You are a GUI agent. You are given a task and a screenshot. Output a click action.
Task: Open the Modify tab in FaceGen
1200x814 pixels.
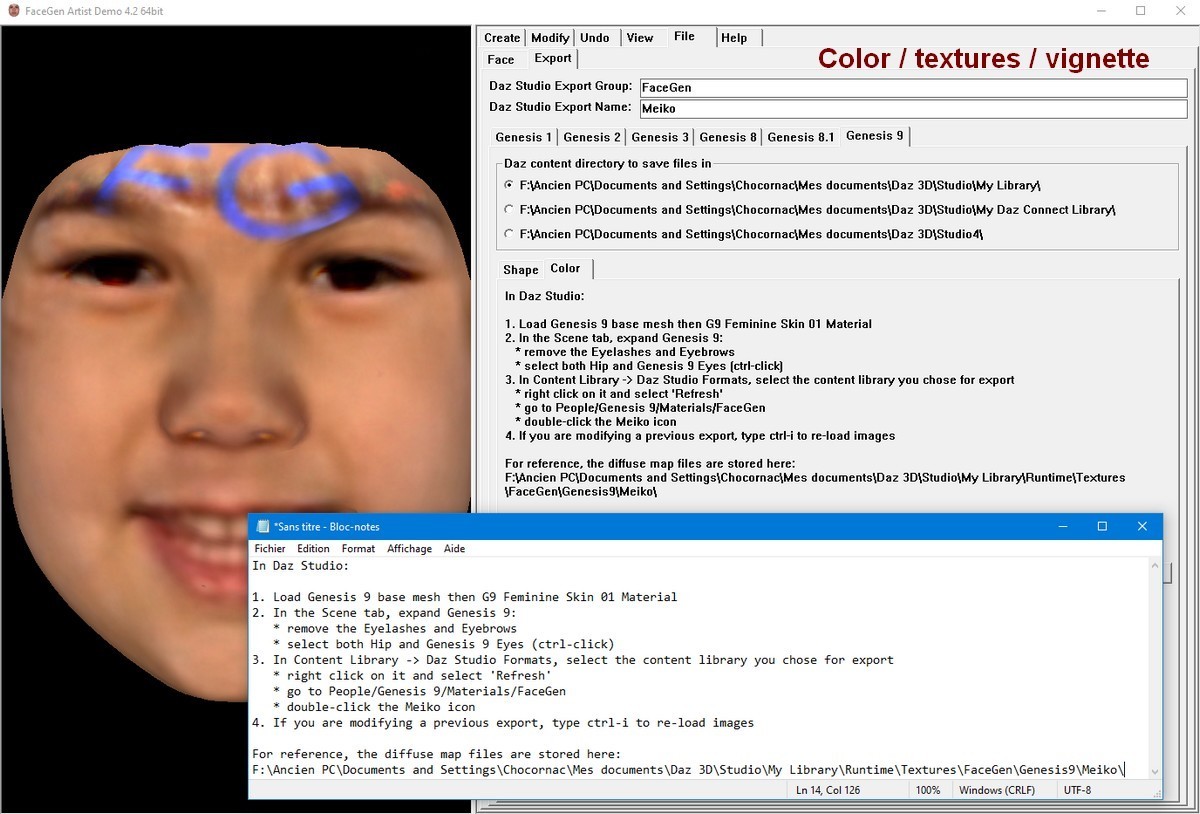(550, 38)
